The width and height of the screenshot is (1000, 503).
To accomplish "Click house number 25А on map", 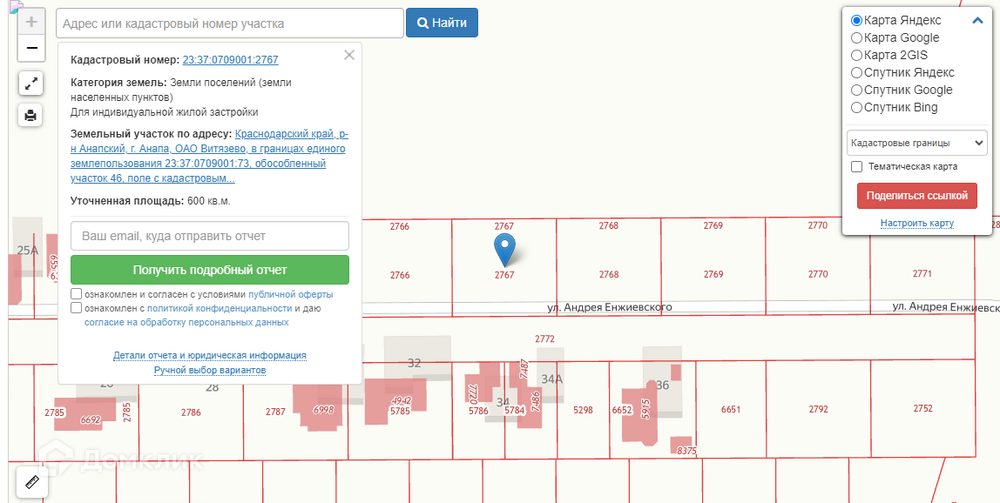I will tap(27, 251).
